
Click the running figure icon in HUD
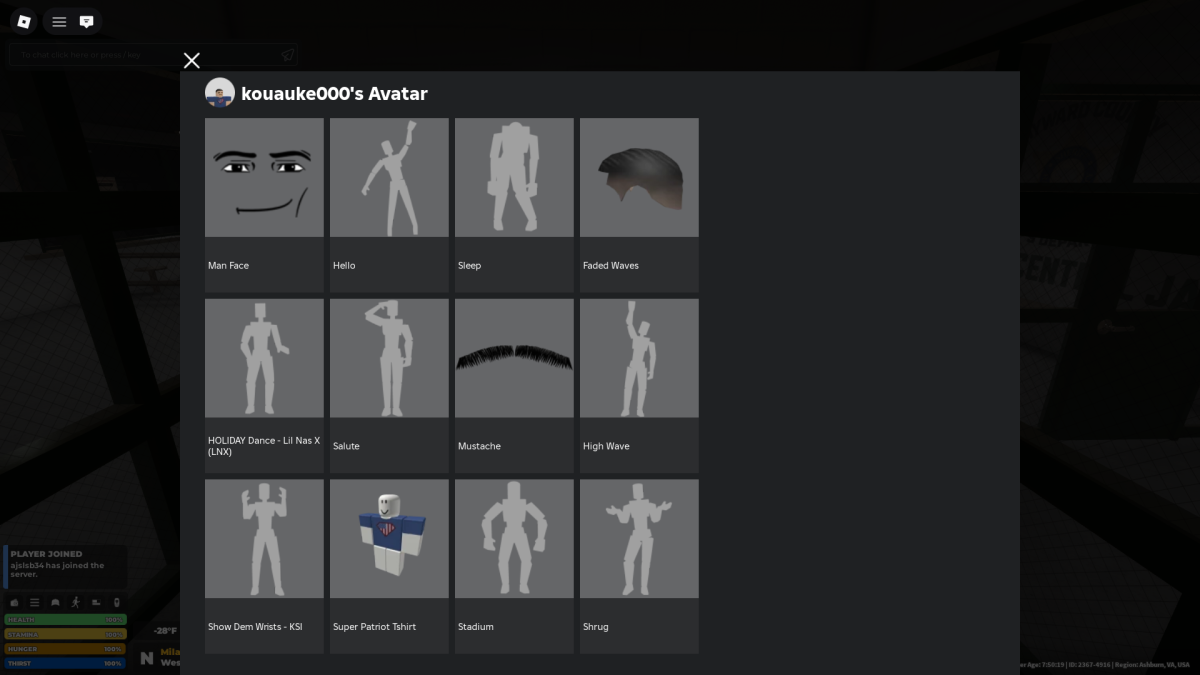(75, 602)
